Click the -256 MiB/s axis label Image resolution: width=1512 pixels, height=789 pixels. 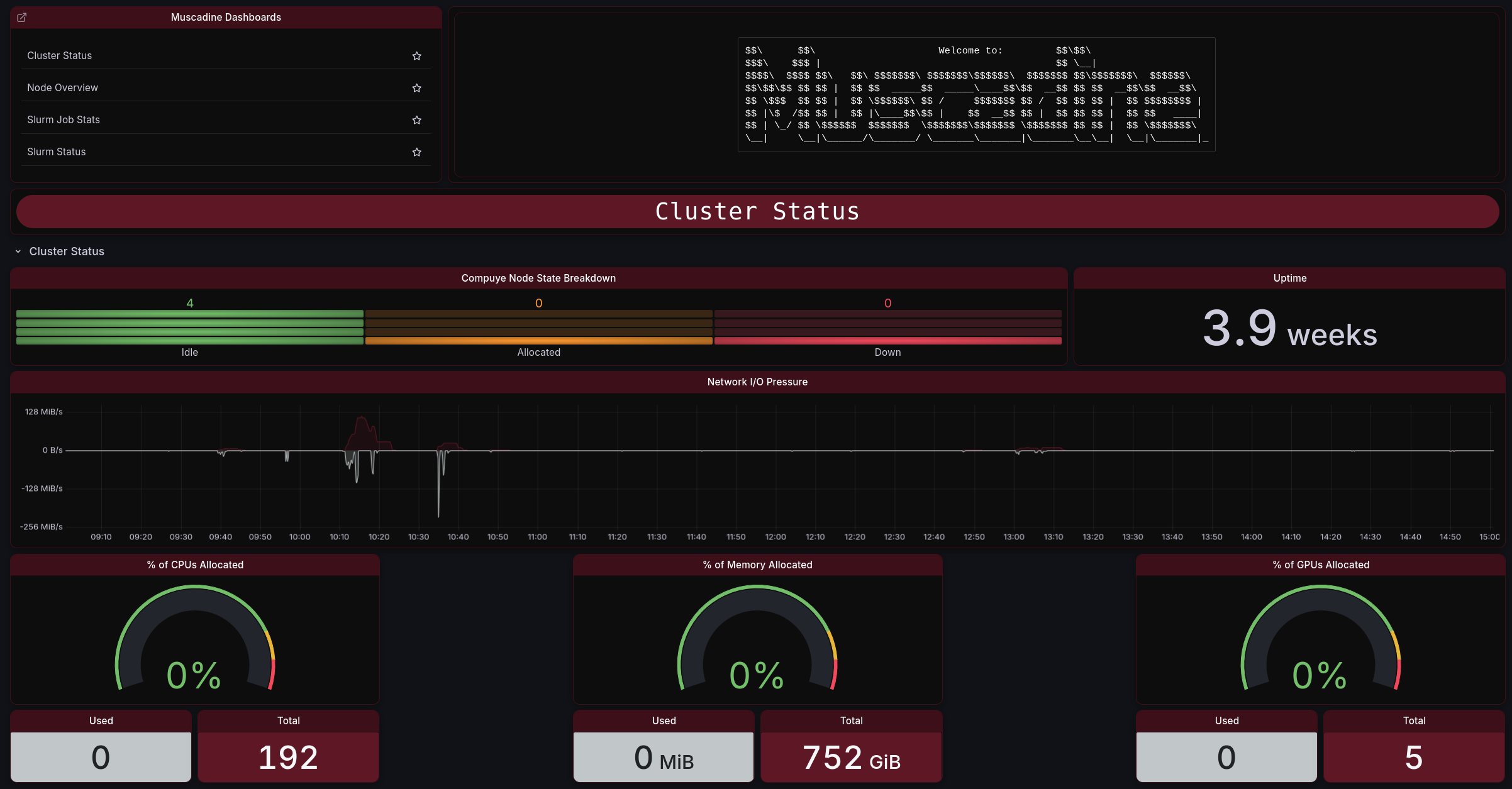tap(42, 527)
